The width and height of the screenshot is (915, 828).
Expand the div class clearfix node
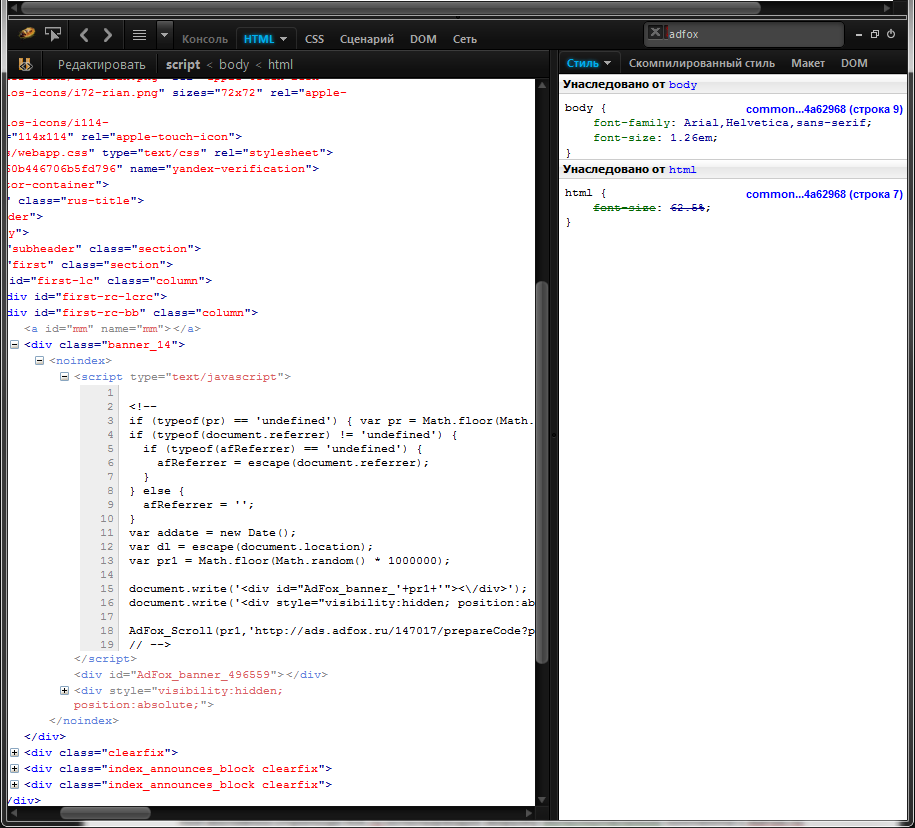click(14, 752)
